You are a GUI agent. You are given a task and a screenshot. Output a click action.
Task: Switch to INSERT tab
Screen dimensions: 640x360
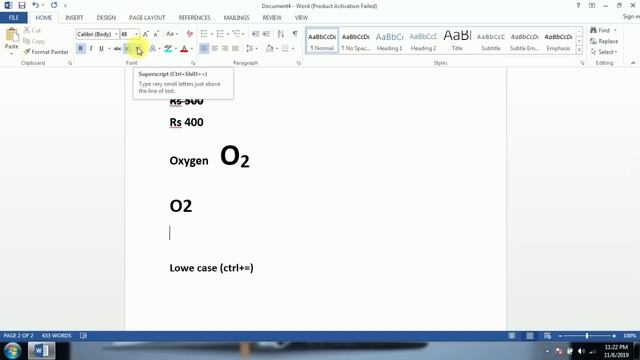click(74, 18)
